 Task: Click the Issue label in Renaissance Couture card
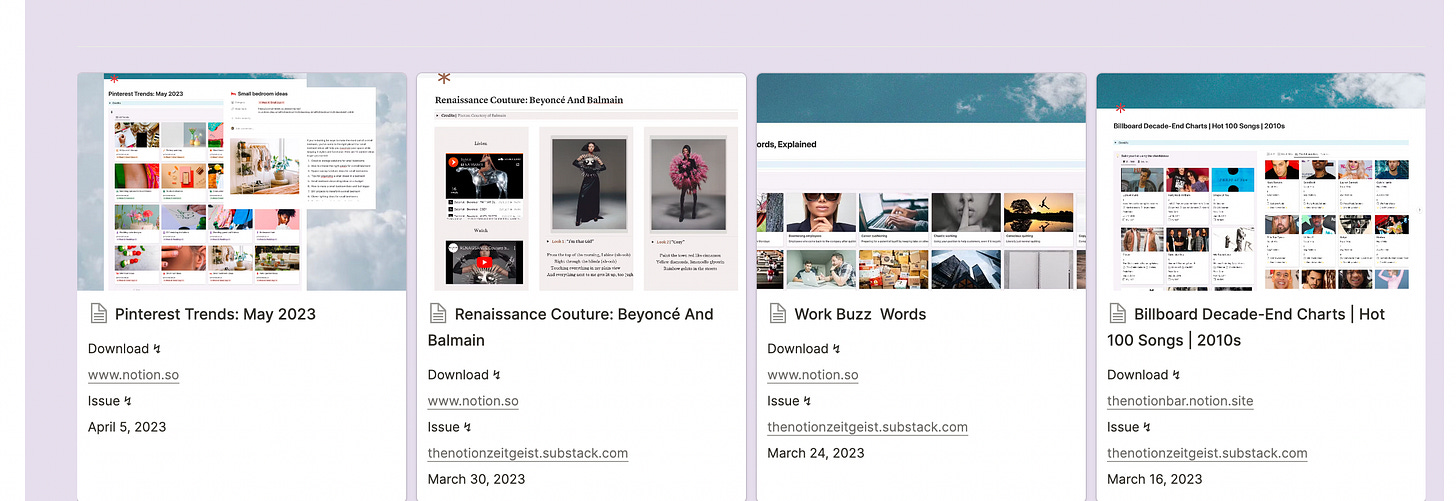point(450,427)
